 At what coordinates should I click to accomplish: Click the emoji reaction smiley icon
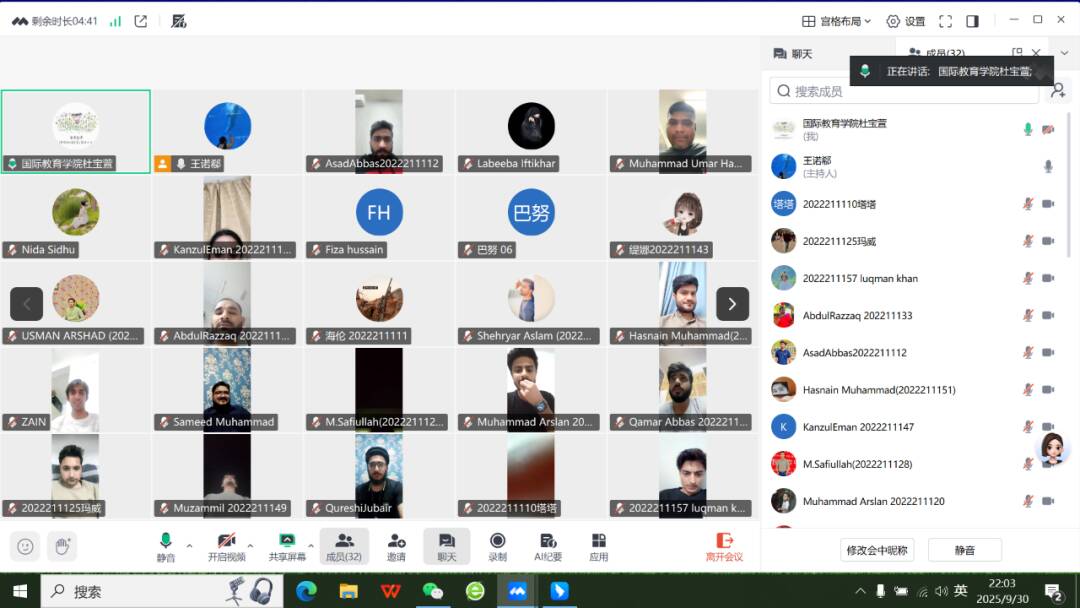(x=25, y=546)
